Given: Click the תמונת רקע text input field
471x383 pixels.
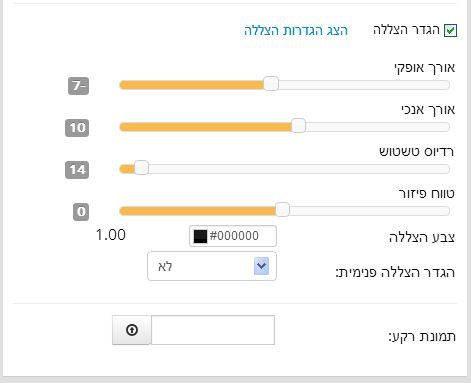Looking at the screenshot, I should point(213,330).
